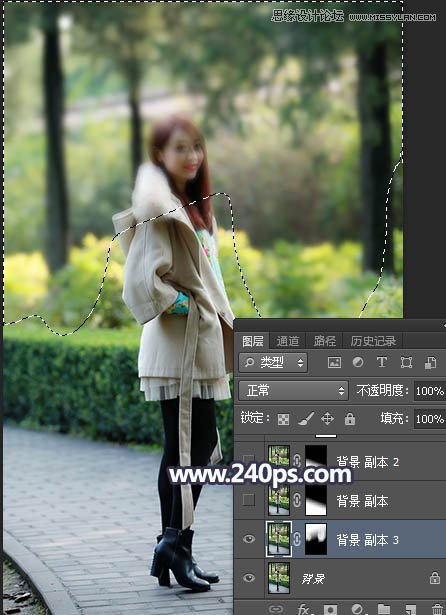The width and height of the screenshot is (446, 615).
Task: Click mask link chain on 背景 副本 2
Action: point(297,461)
